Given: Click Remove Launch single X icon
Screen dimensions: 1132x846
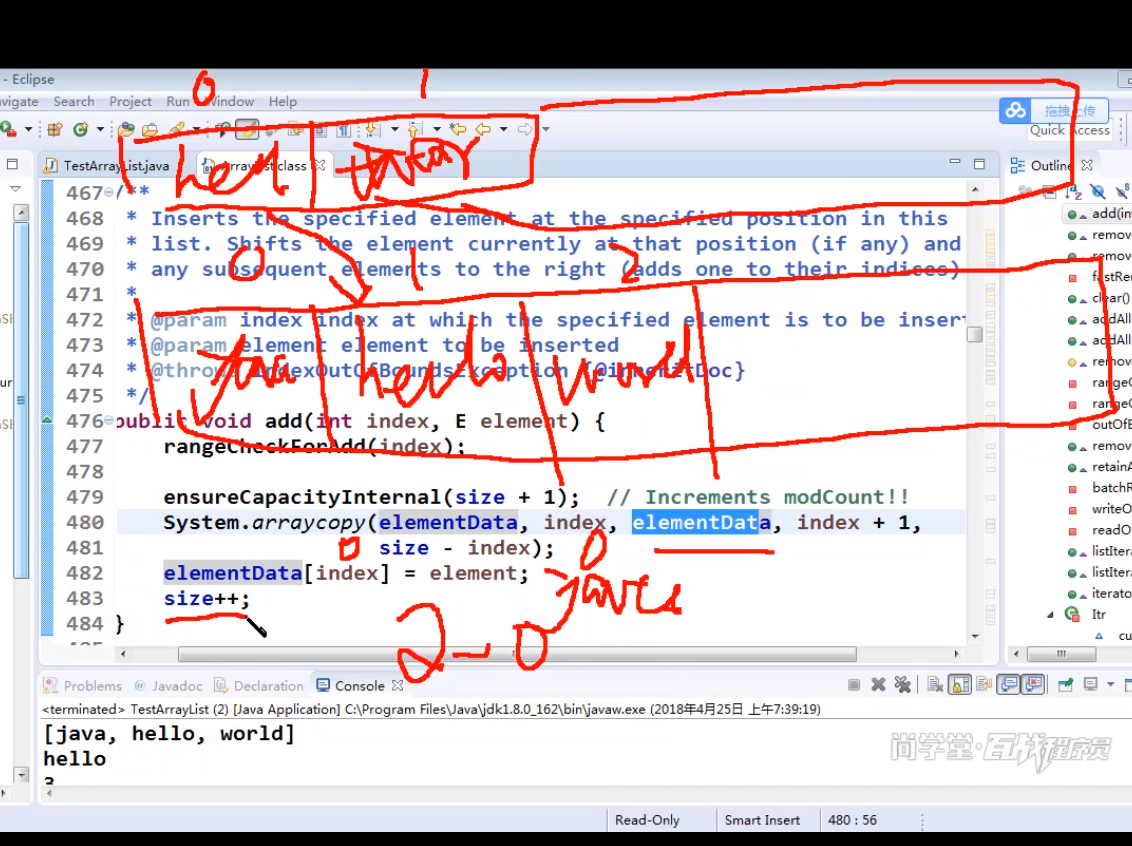Looking at the screenshot, I should click(878, 684).
